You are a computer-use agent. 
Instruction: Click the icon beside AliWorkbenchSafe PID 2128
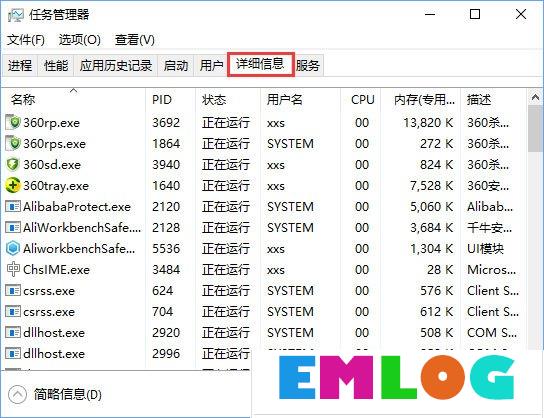coord(13,228)
